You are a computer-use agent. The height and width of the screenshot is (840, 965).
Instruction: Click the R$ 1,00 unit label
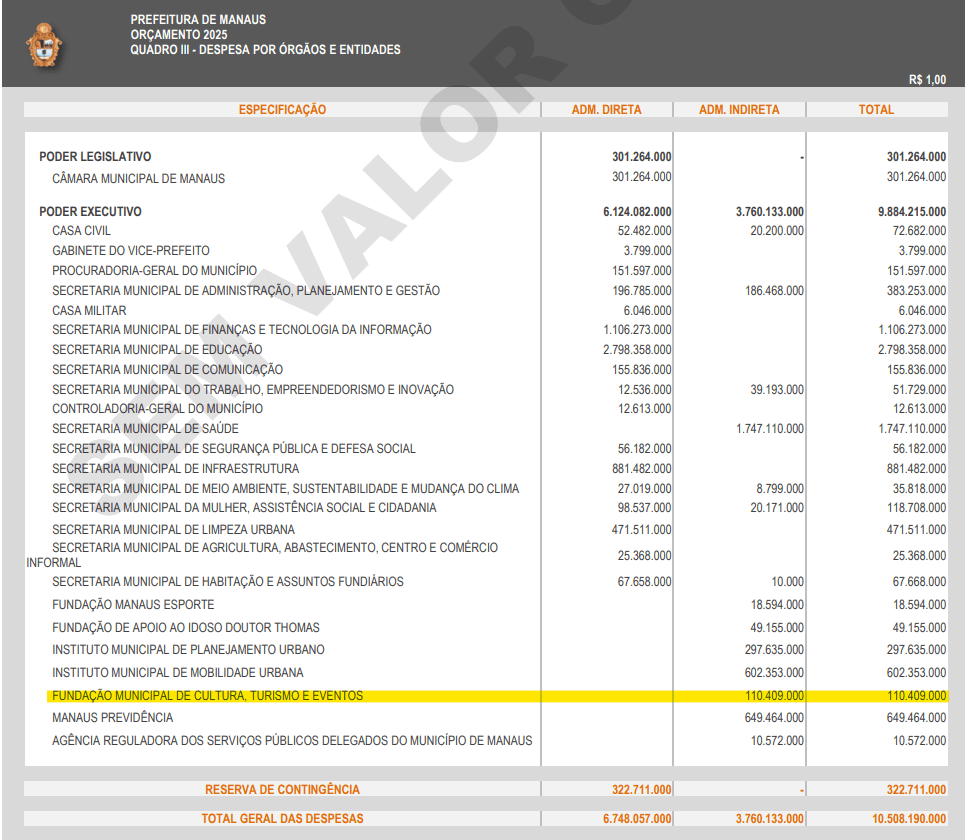coord(926,80)
